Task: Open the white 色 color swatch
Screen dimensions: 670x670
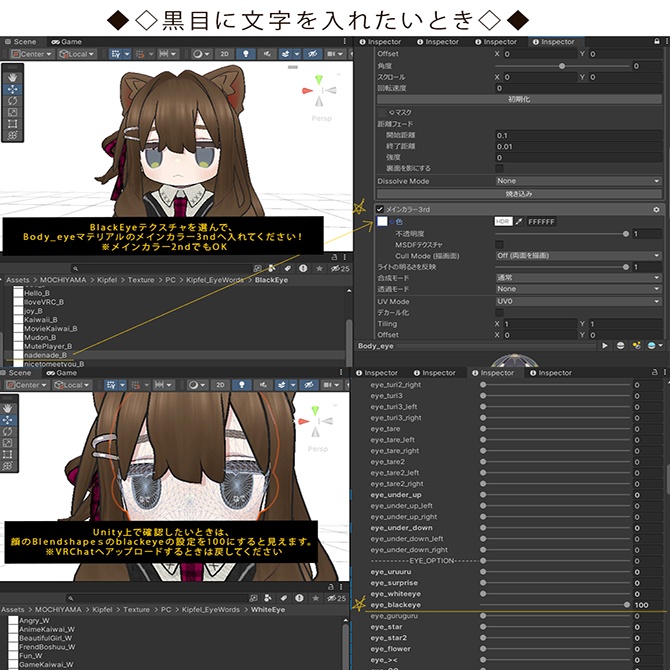Action: click(382, 221)
